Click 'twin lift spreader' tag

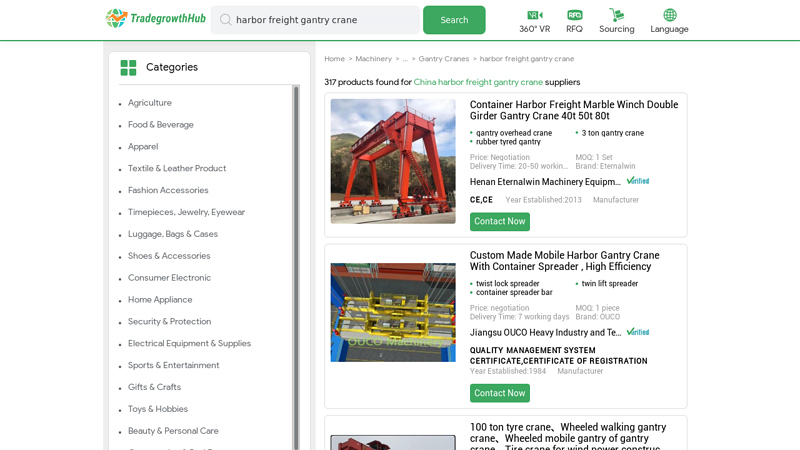[610, 284]
